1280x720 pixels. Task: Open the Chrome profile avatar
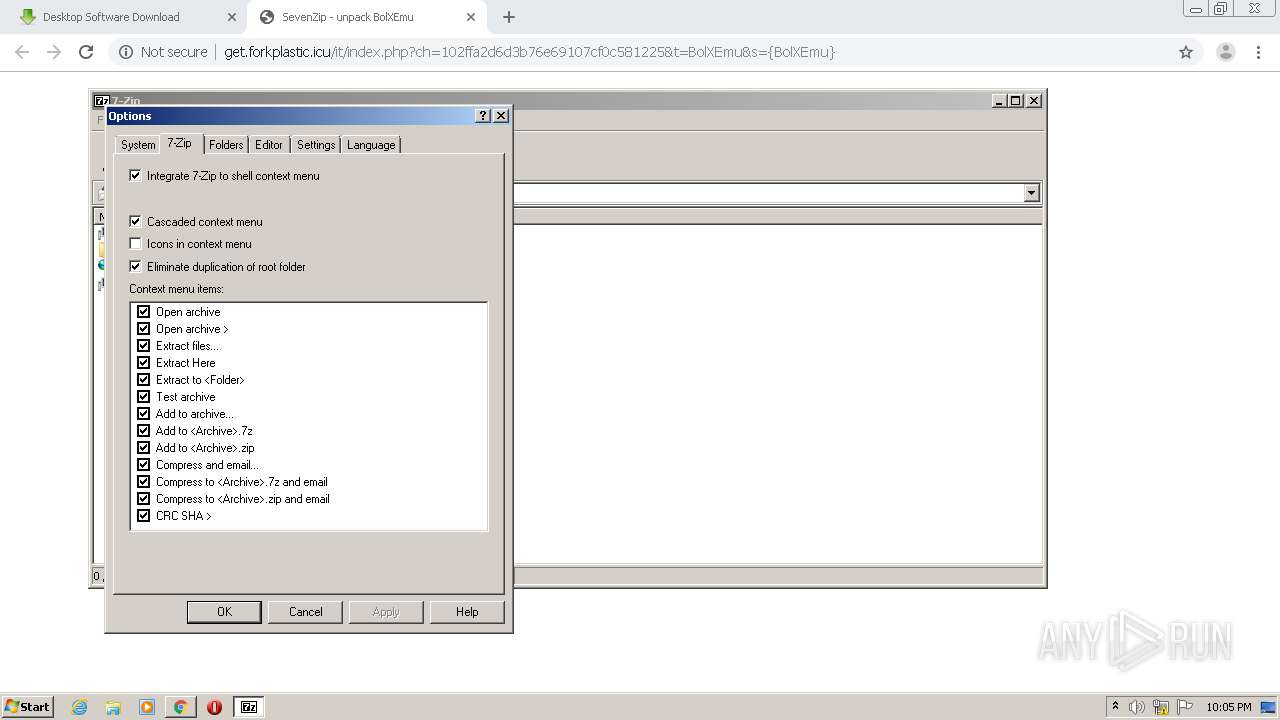pyautogui.click(x=1225, y=52)
